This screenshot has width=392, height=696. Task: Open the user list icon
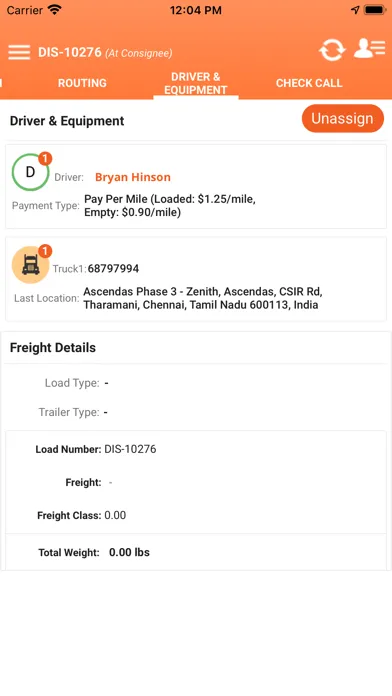(369, 48)
